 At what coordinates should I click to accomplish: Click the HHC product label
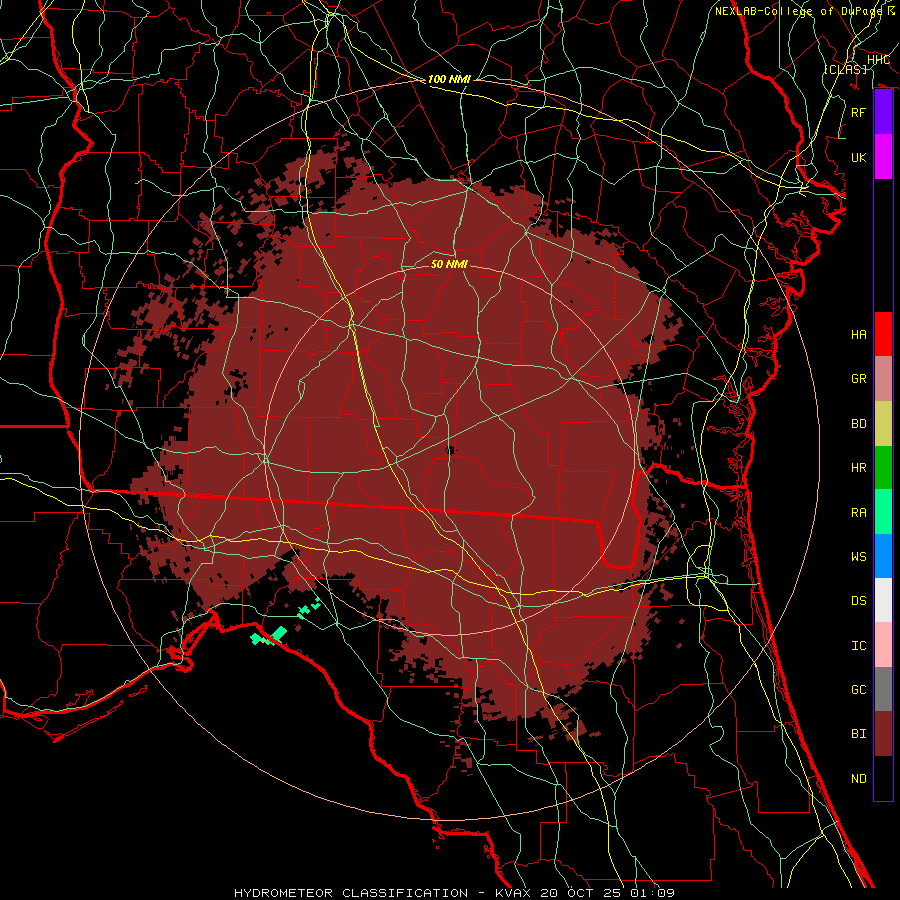tap(878, 59)
